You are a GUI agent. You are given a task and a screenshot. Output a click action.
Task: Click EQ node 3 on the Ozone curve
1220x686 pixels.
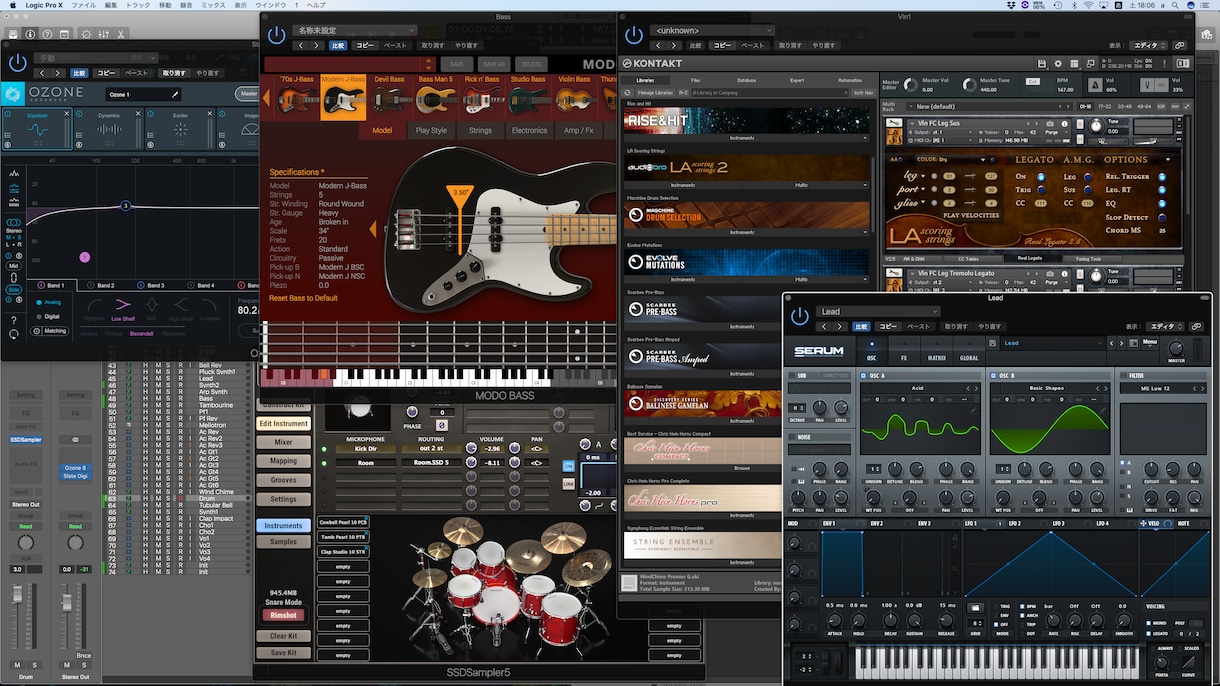(x=126, y=206)
